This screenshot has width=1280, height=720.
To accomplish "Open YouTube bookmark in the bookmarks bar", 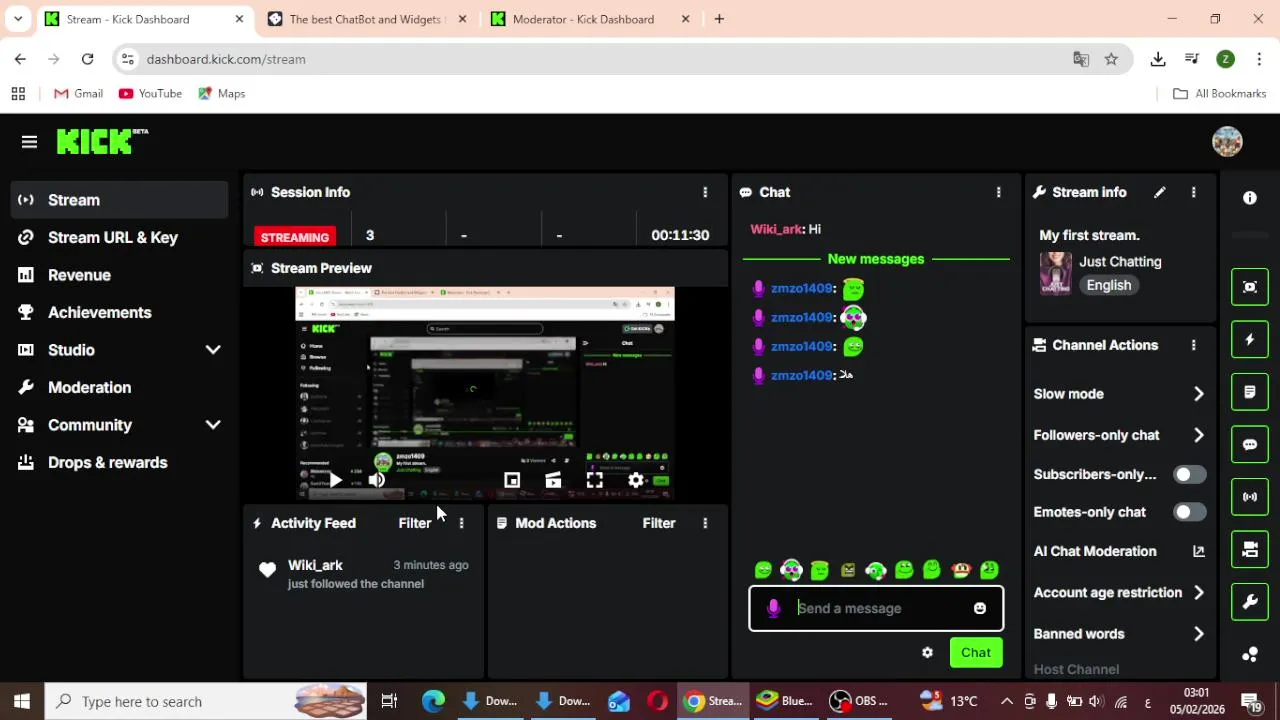I will (150, 93).
